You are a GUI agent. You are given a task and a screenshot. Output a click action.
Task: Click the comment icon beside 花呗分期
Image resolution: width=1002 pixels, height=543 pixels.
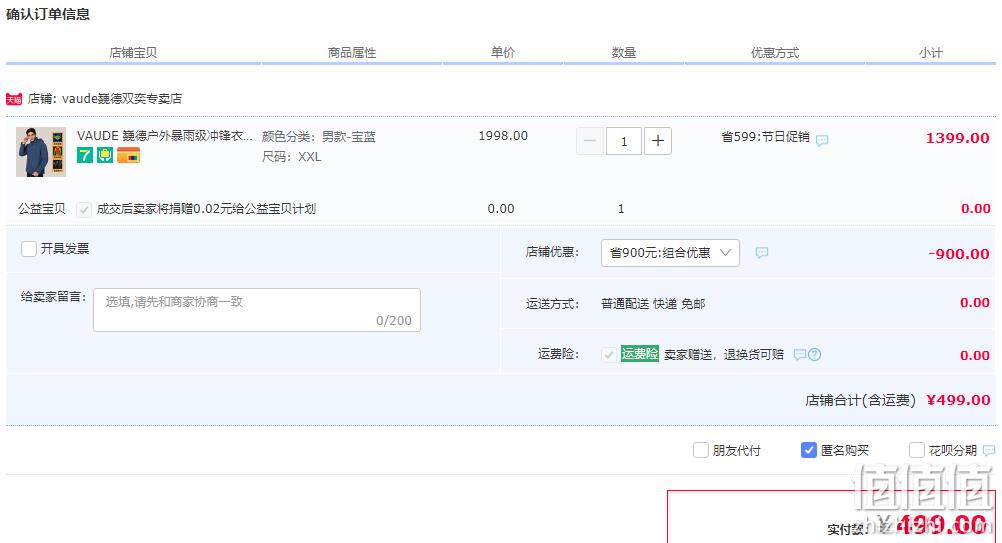click(x=989, y=450)
